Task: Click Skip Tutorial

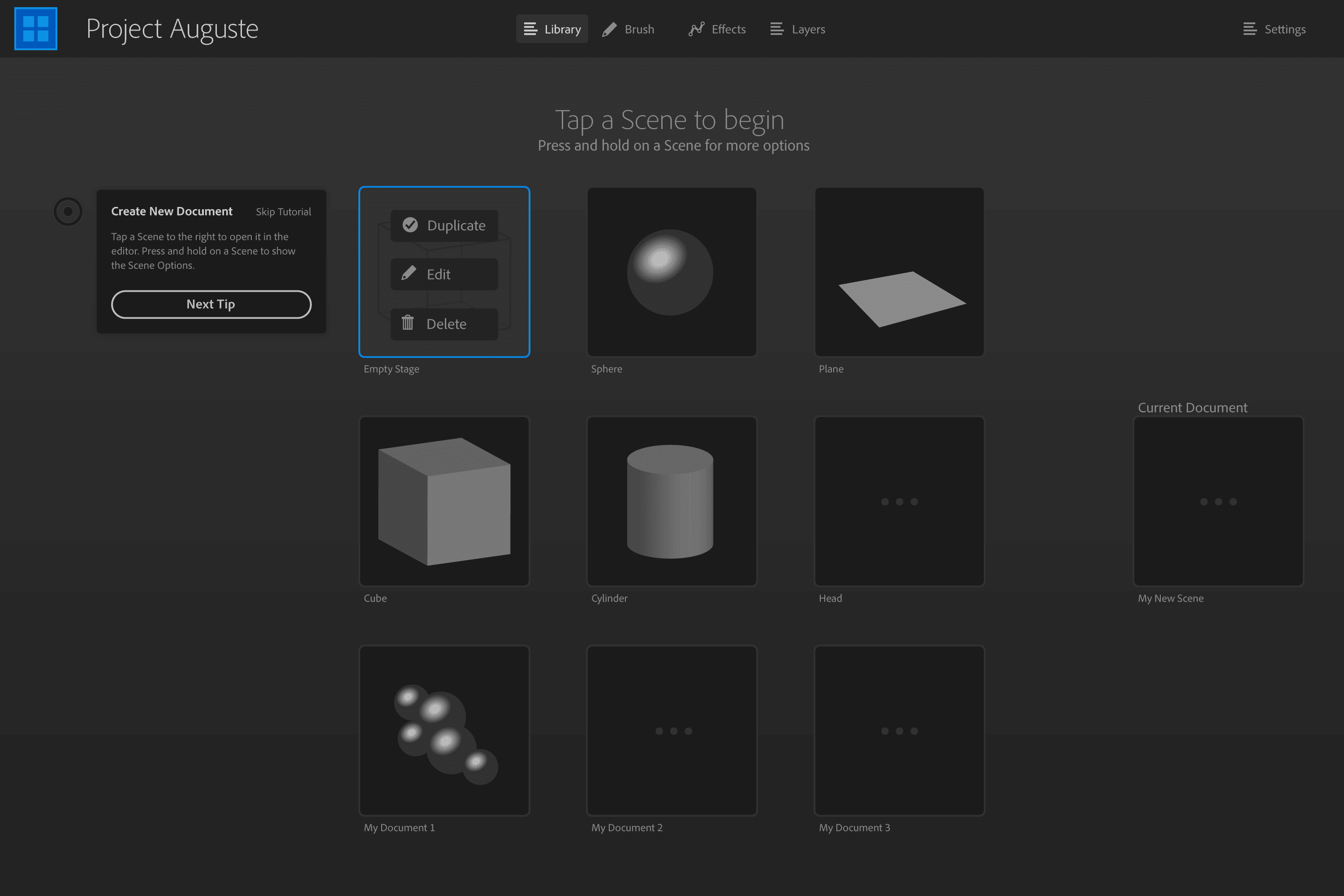Action: 284,211
